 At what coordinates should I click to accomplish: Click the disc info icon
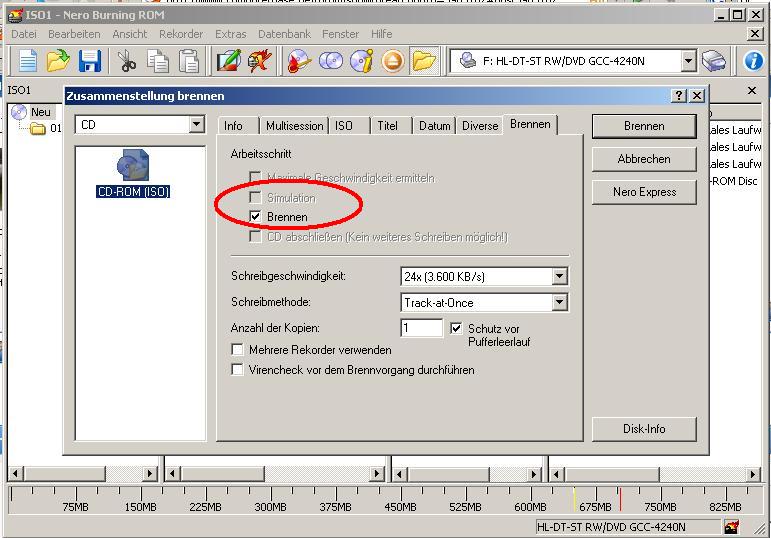click(x=362, y=61)
